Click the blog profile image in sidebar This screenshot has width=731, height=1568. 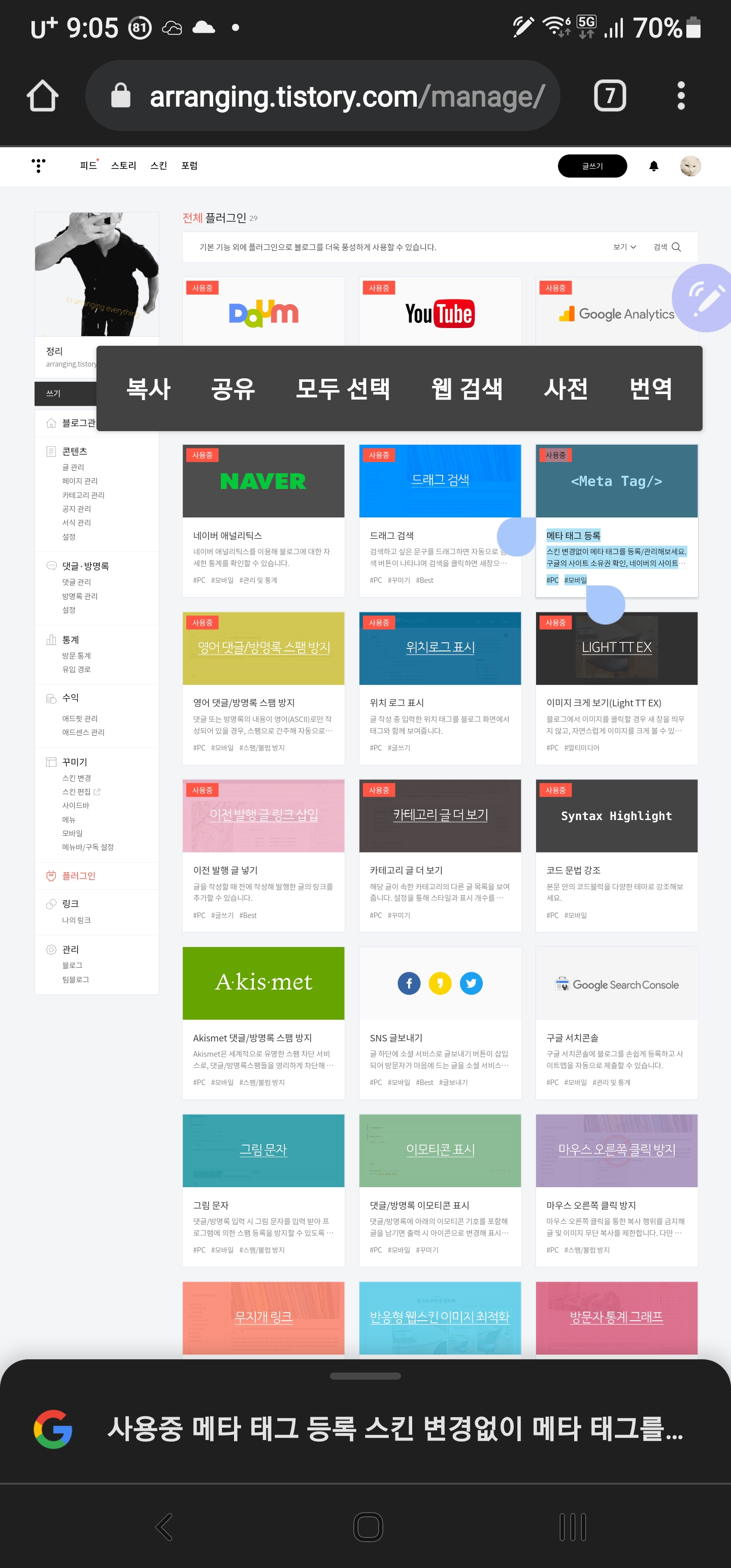(x=97, y=274)
